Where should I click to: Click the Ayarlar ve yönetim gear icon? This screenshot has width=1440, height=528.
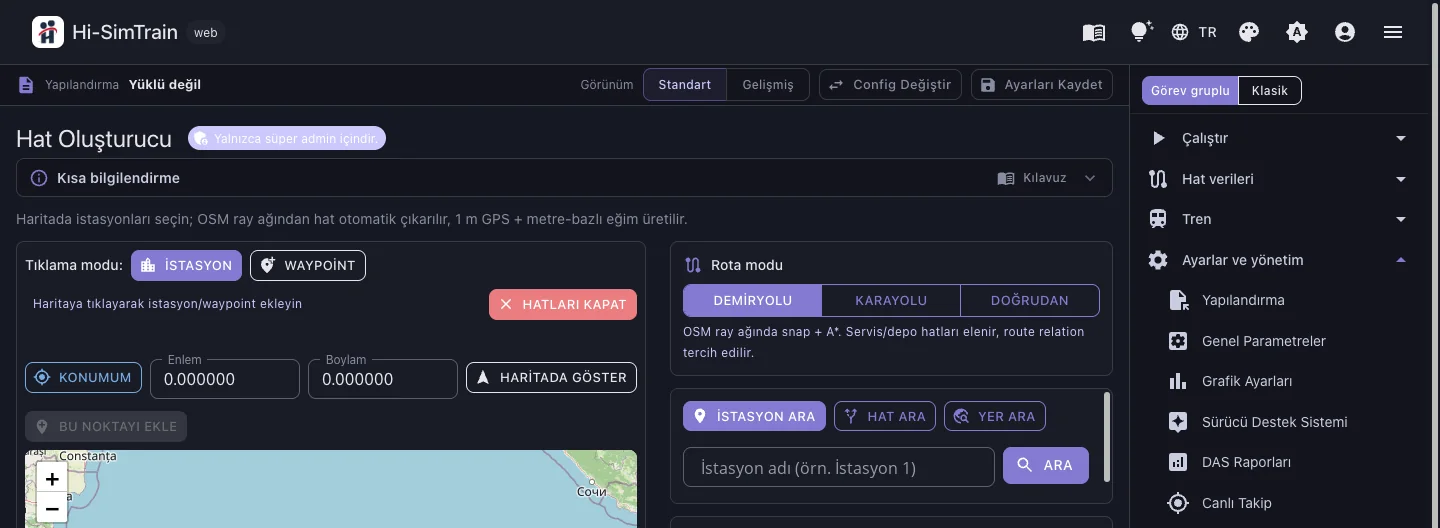tap(1158, 260)
